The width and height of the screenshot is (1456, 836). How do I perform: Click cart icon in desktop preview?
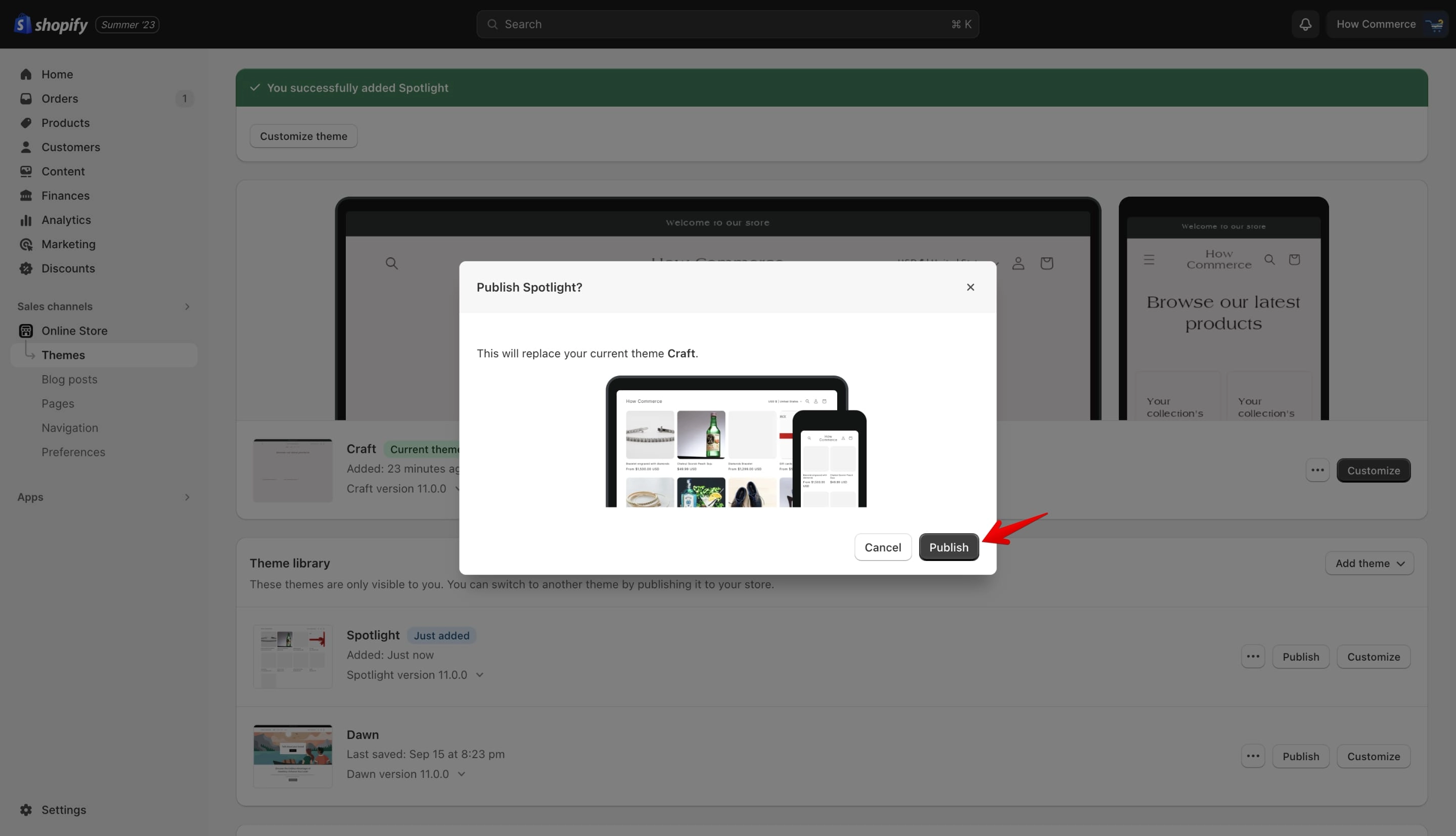pyautogui.click(x=1046, y=263)
